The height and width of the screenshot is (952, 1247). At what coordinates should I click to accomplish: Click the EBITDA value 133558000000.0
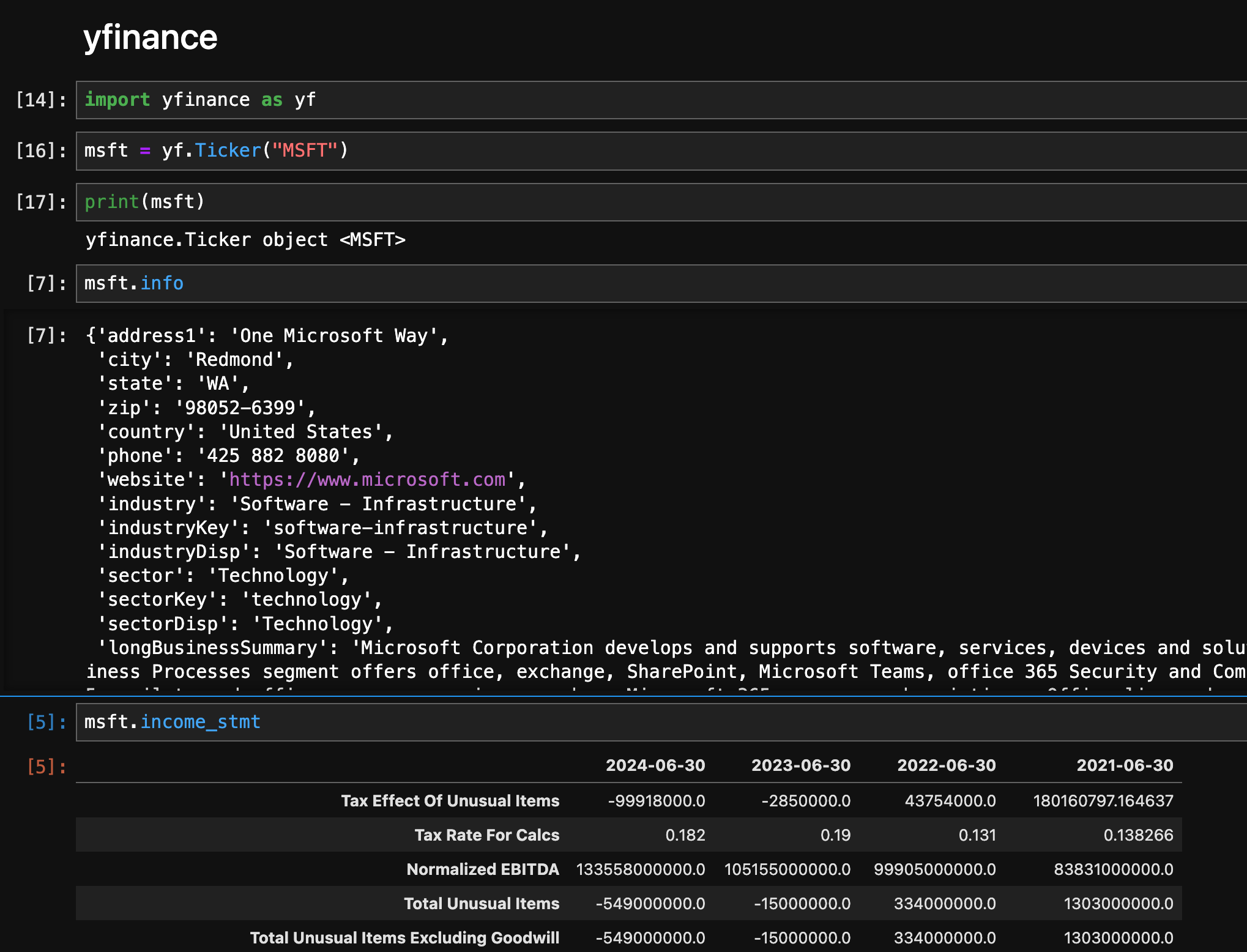tap(641, 869)
